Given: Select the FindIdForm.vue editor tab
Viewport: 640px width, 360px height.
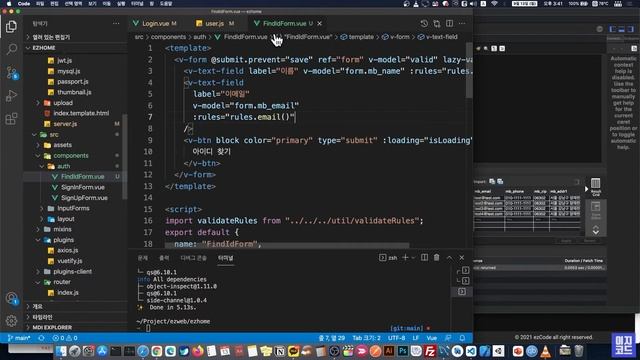Looking at the screenshot, I should [284, 24].
